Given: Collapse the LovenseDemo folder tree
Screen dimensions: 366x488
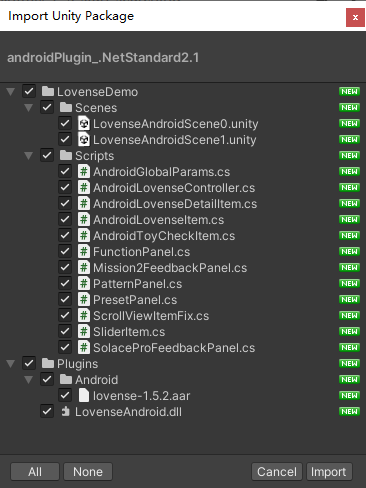Looking at the screenshot, I should (11, 92).
